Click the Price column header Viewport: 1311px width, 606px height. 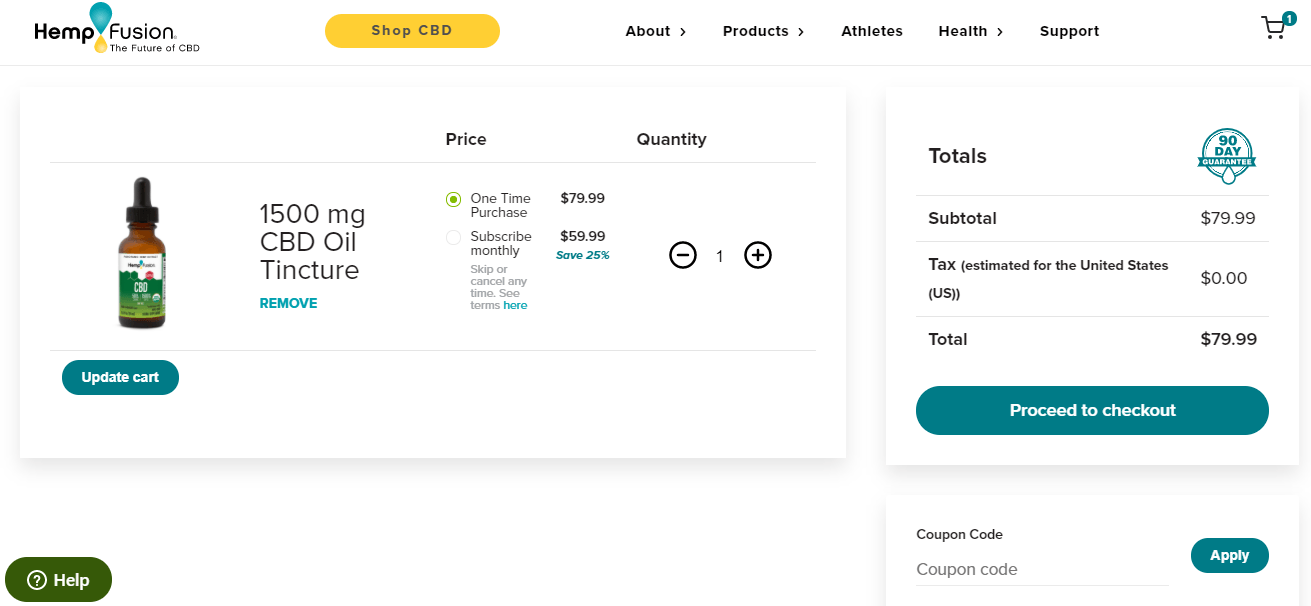466,139
